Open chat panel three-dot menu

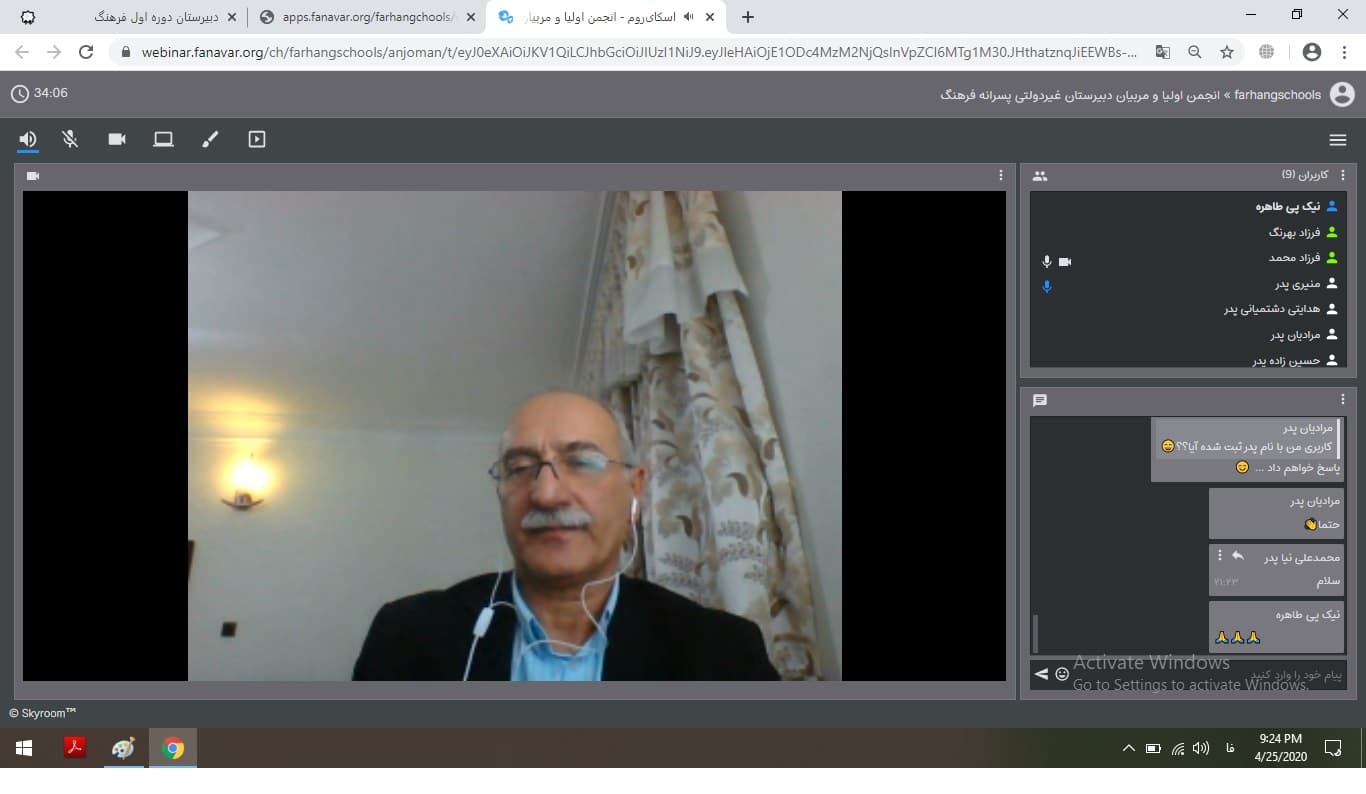(x=1343, y=400)
